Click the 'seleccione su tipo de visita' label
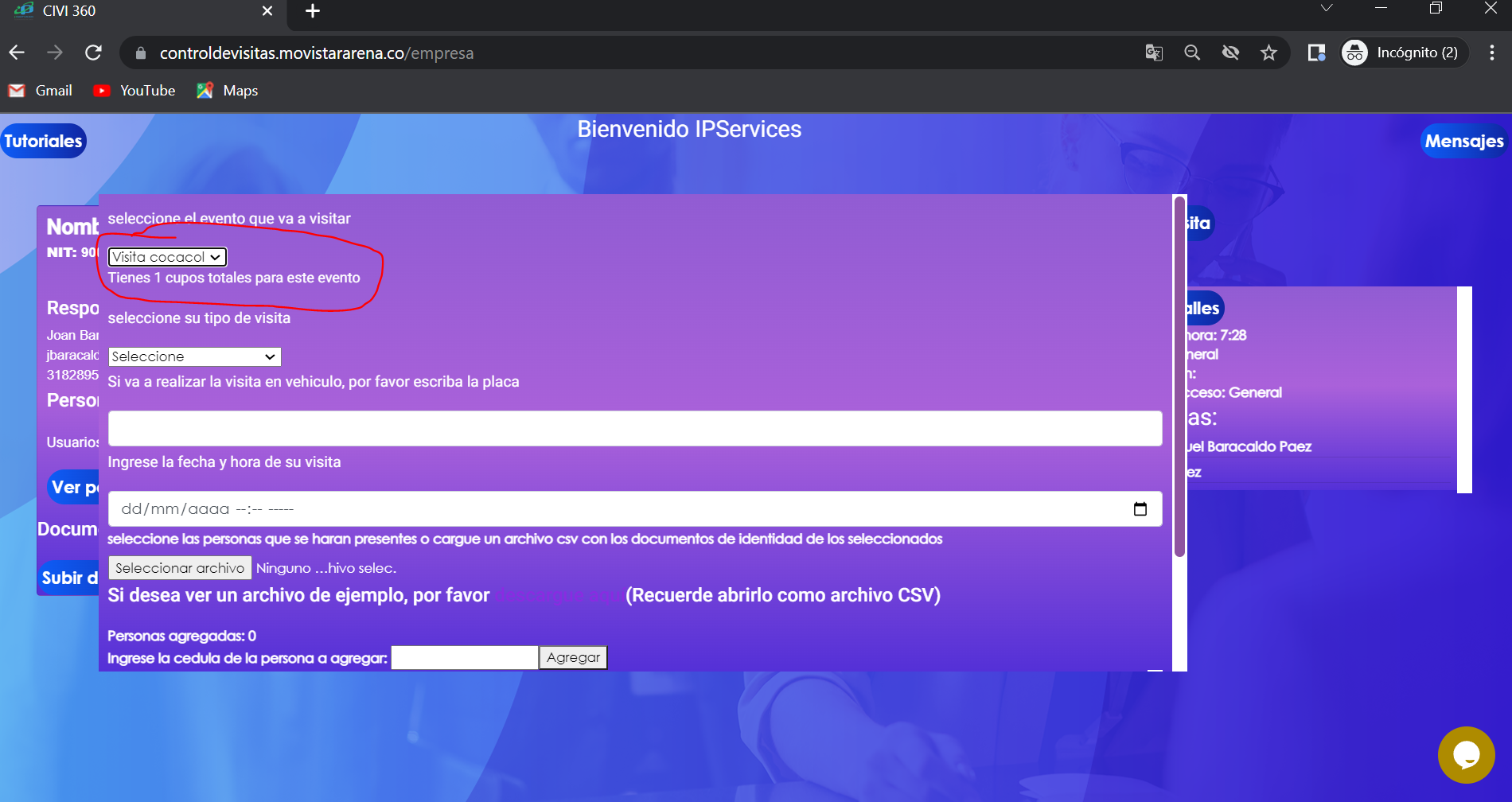 (199, 317)
